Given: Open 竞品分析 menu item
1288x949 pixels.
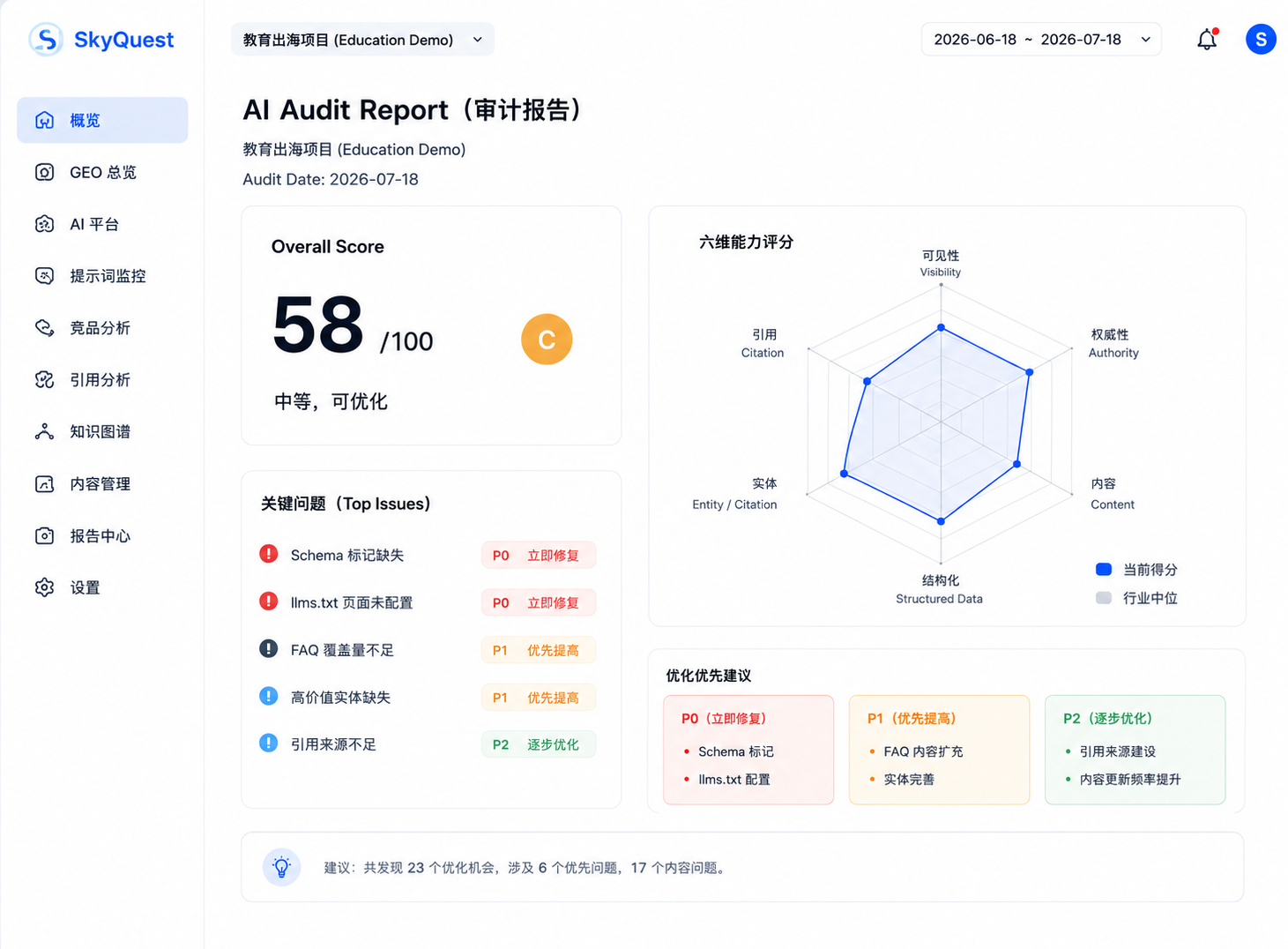Looking at the screenshot, I should pyautogui.click(x=102, y=328).
